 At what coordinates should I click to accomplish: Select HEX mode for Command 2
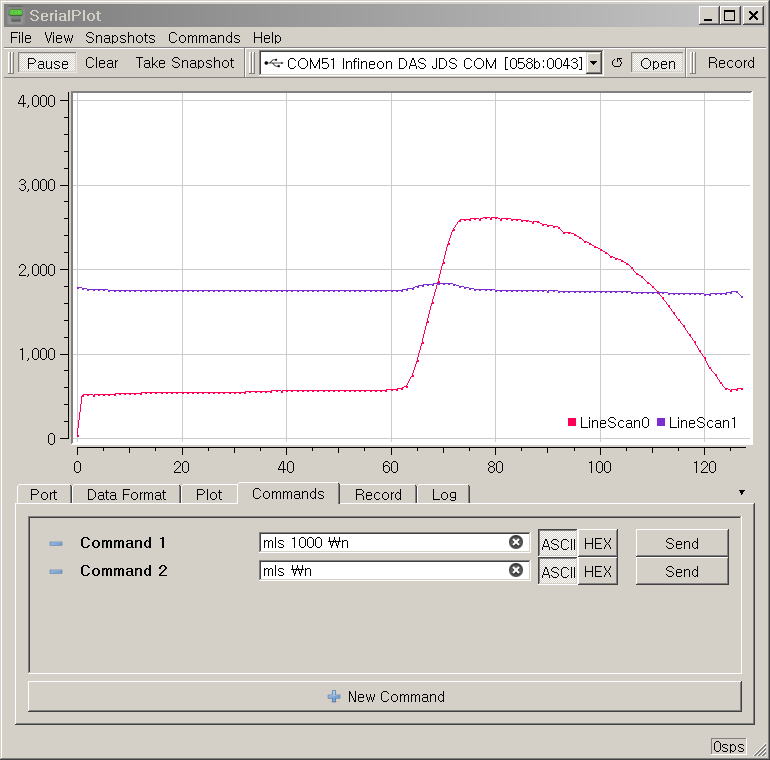click(x=598, y=571)
